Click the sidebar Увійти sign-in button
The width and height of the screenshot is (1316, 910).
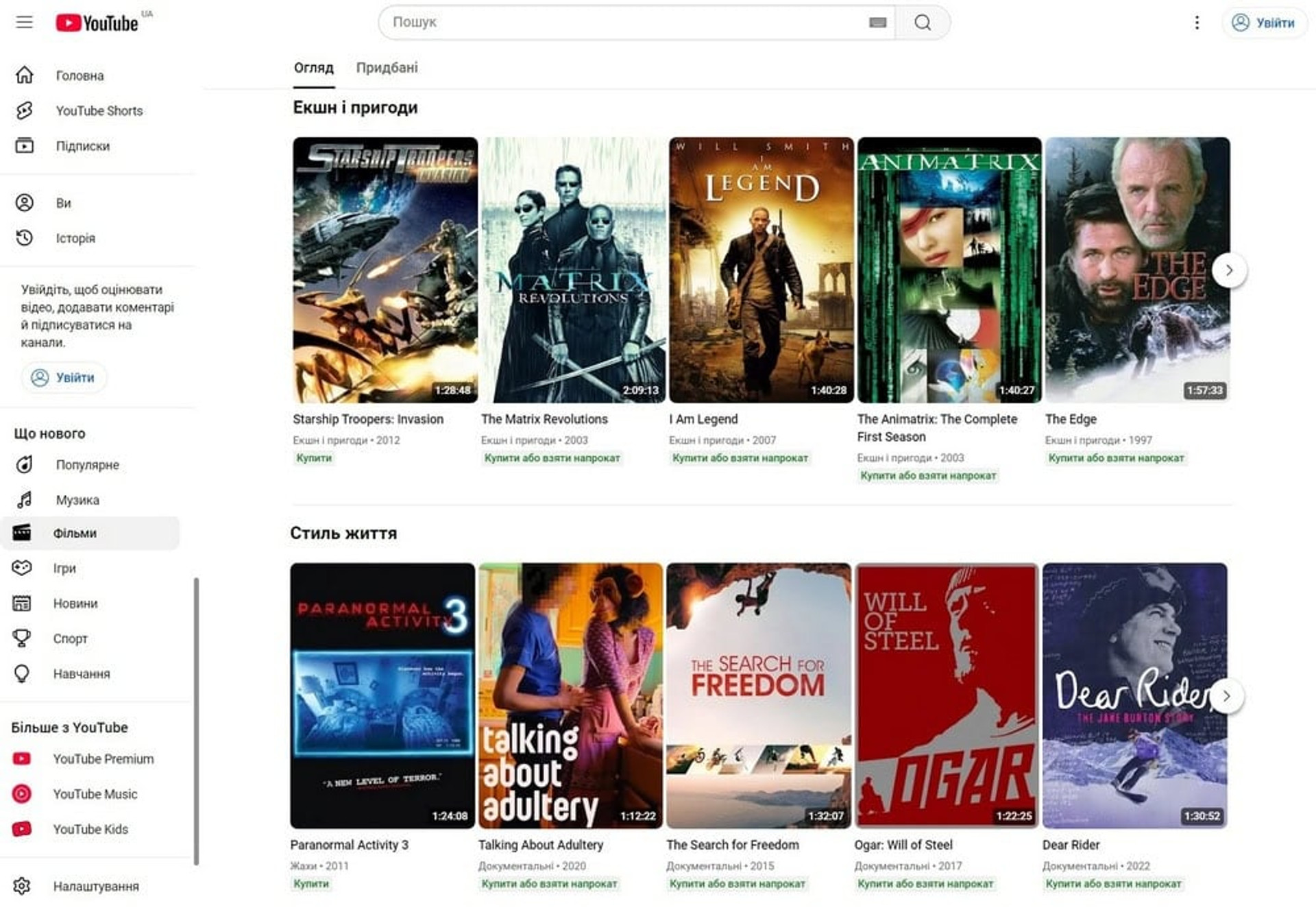(x=64, y=377)
